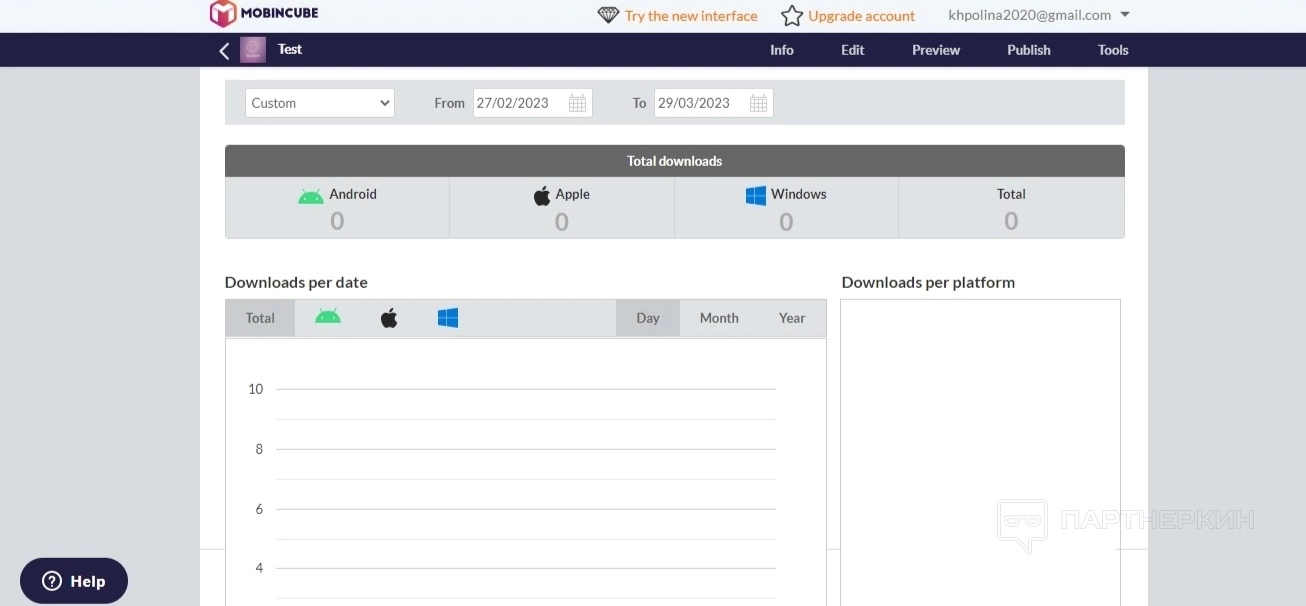Filter chart by Android icon
The image size is (1306, 606).
pos(328,318)
